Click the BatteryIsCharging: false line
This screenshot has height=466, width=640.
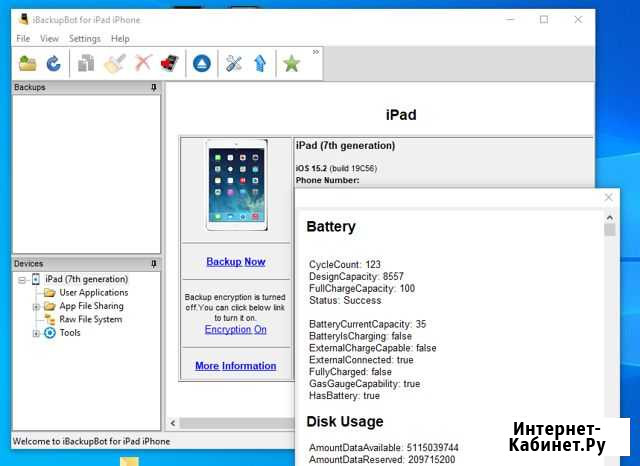360,336
